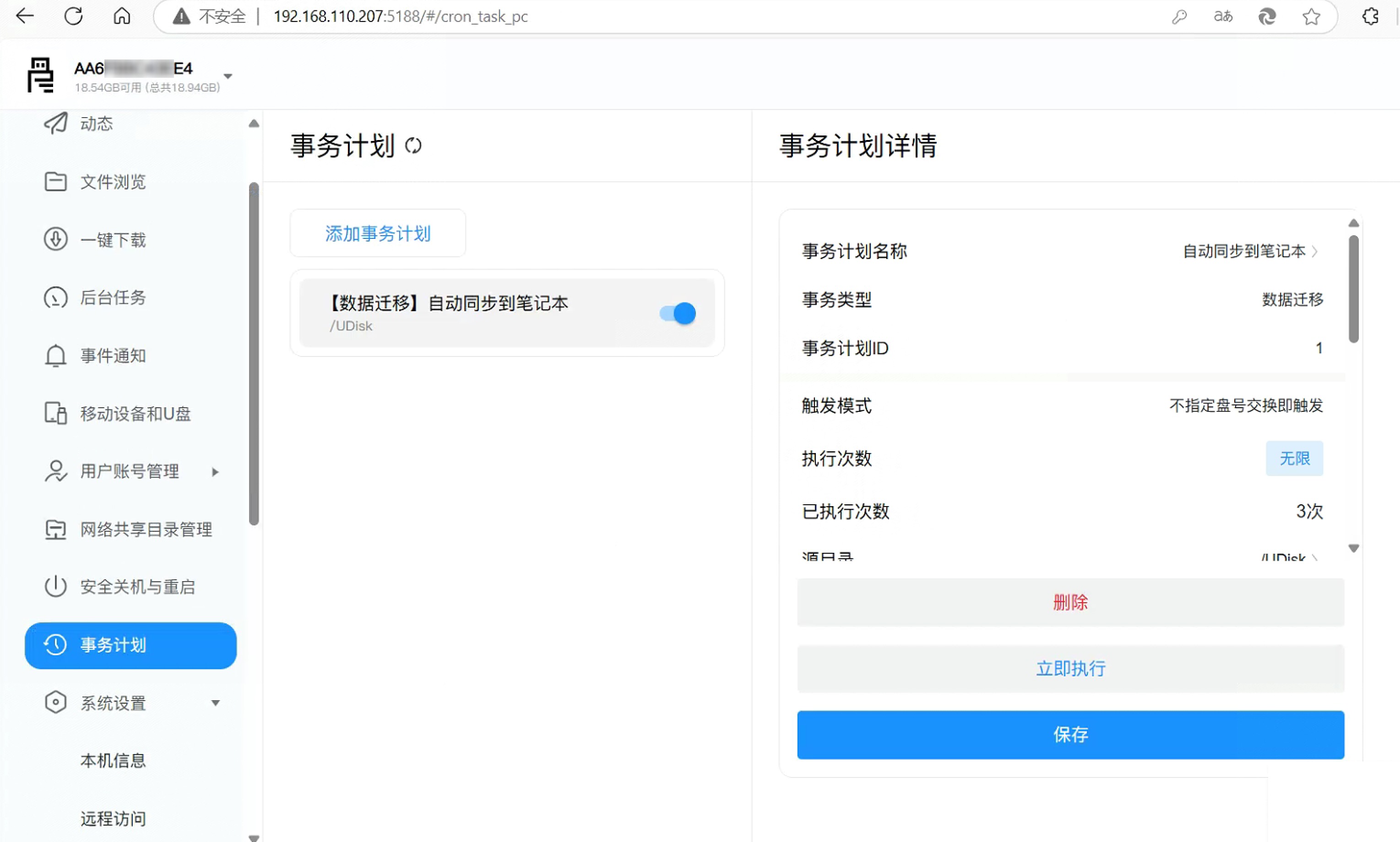Click the 添加事务计划 button
The height and width of the screenshot is (842, 1400).
[377, 233]
